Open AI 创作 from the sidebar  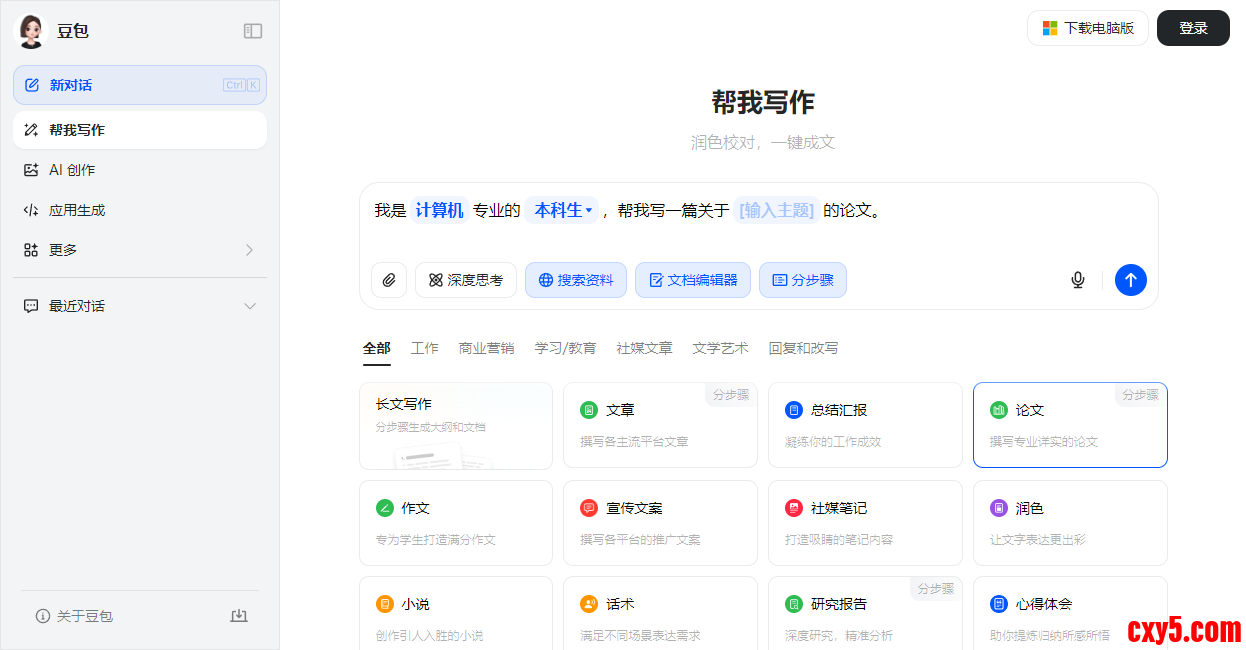72,170
